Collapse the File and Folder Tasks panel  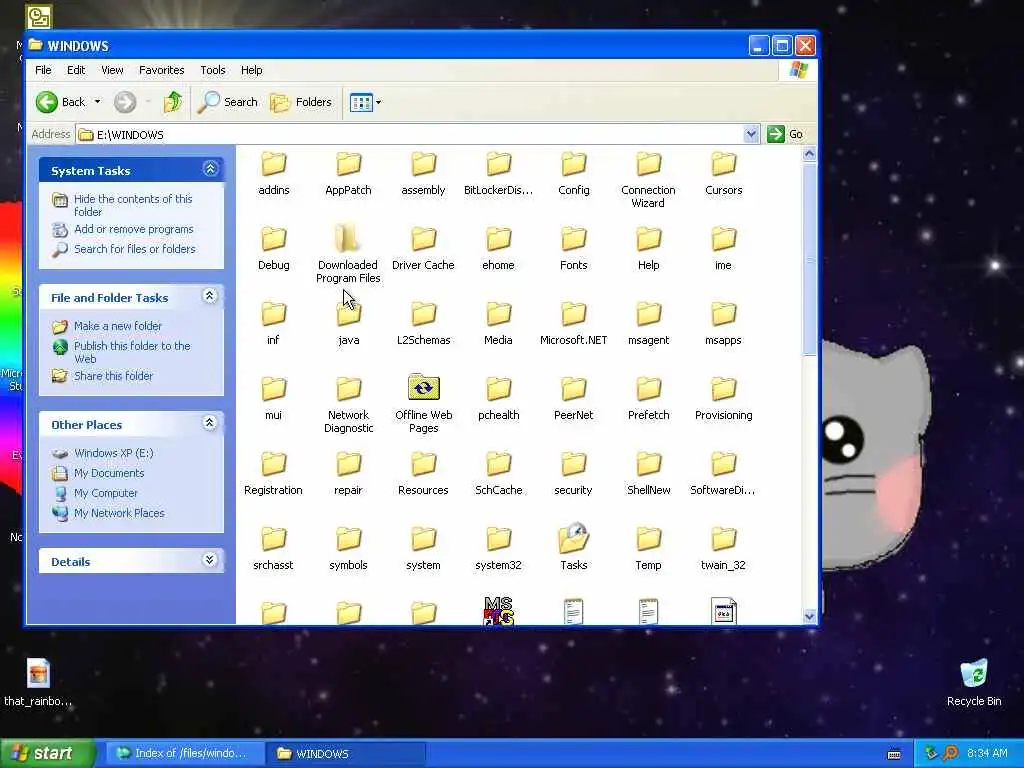click(210, 296)
